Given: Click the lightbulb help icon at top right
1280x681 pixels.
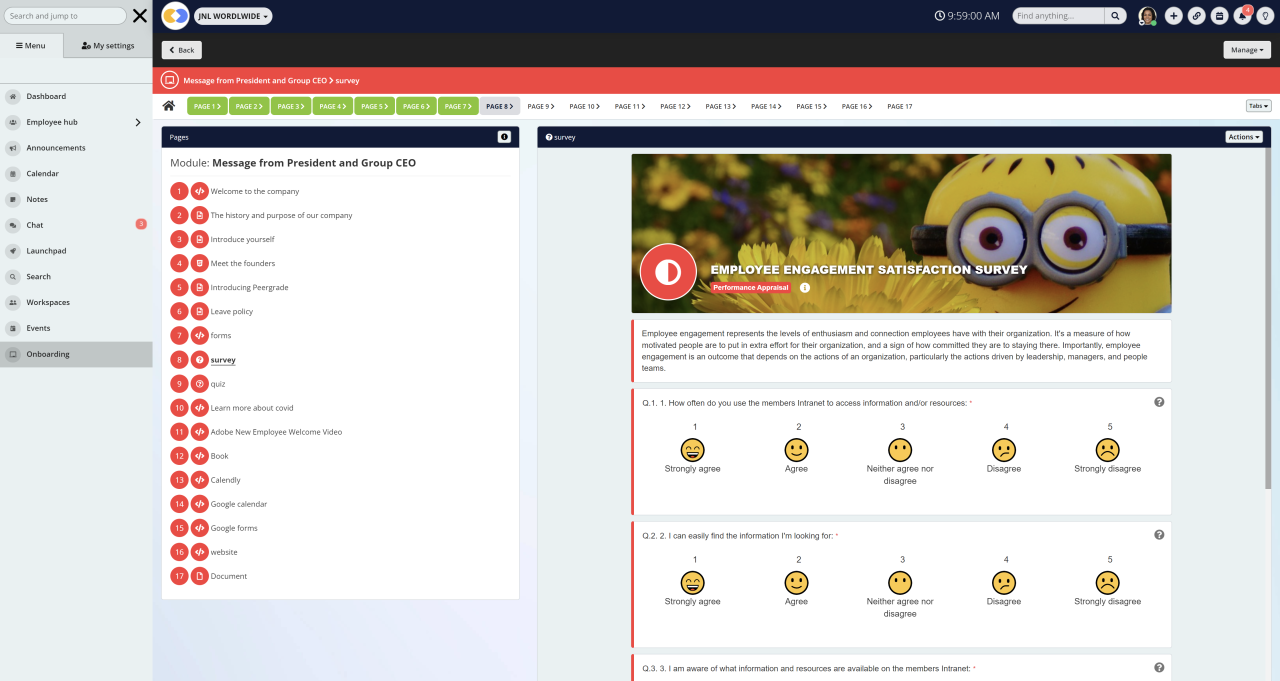Looking at the screenshot, I should [1265, 15].
